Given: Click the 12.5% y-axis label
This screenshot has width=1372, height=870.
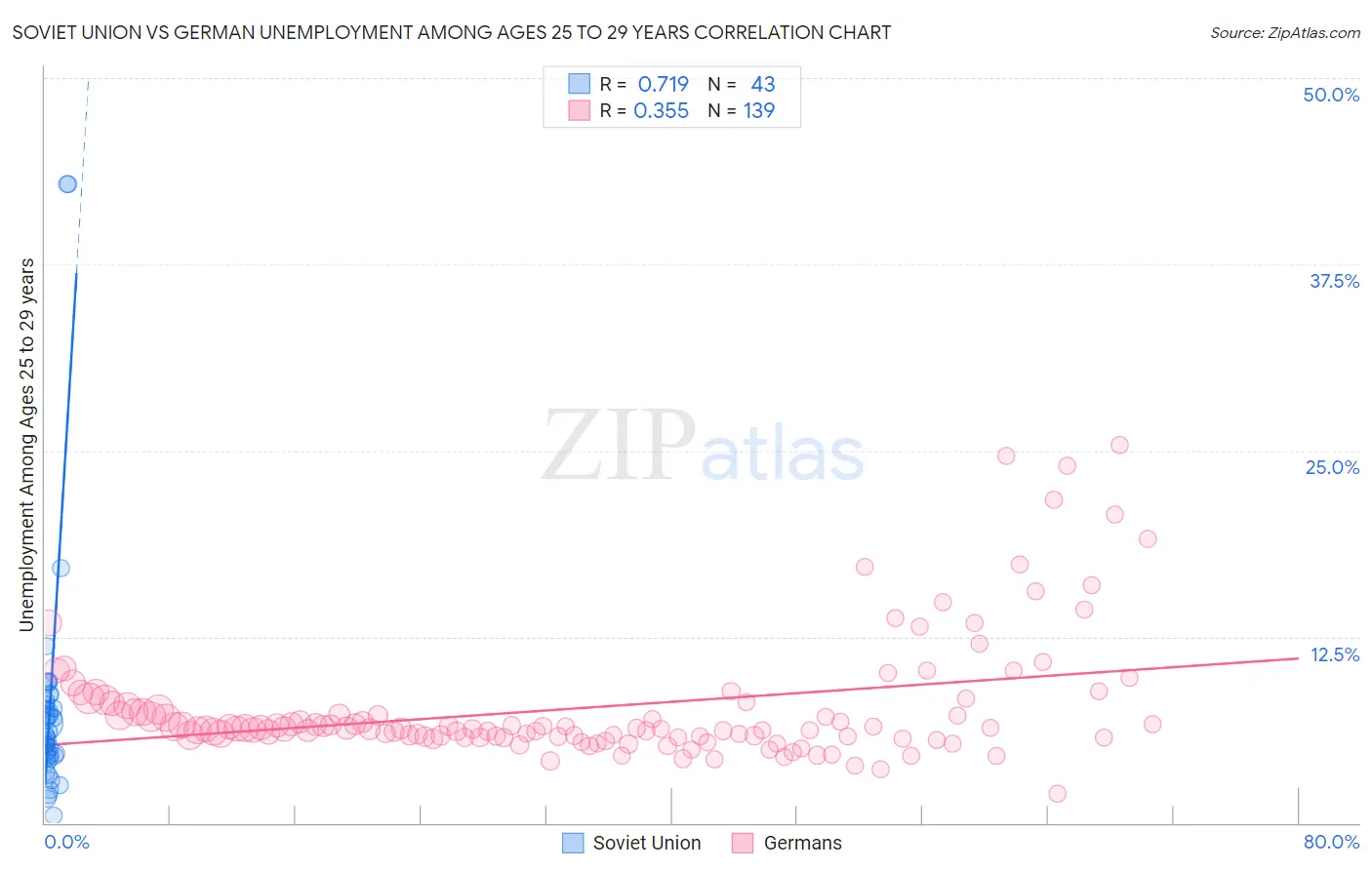Looking at the screenshot, I should (x=1334, y=654).
